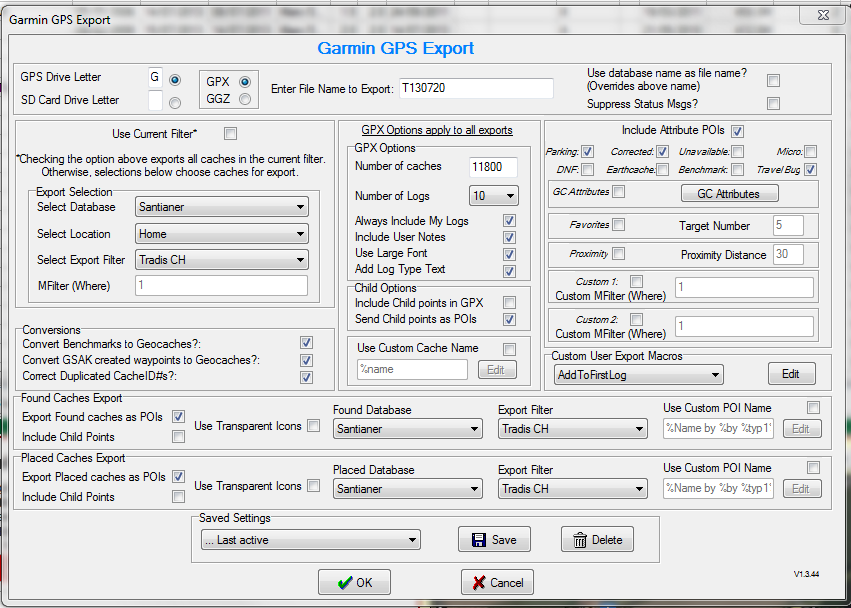
Task: Choose GGZ export format
Action: [245, 99]
